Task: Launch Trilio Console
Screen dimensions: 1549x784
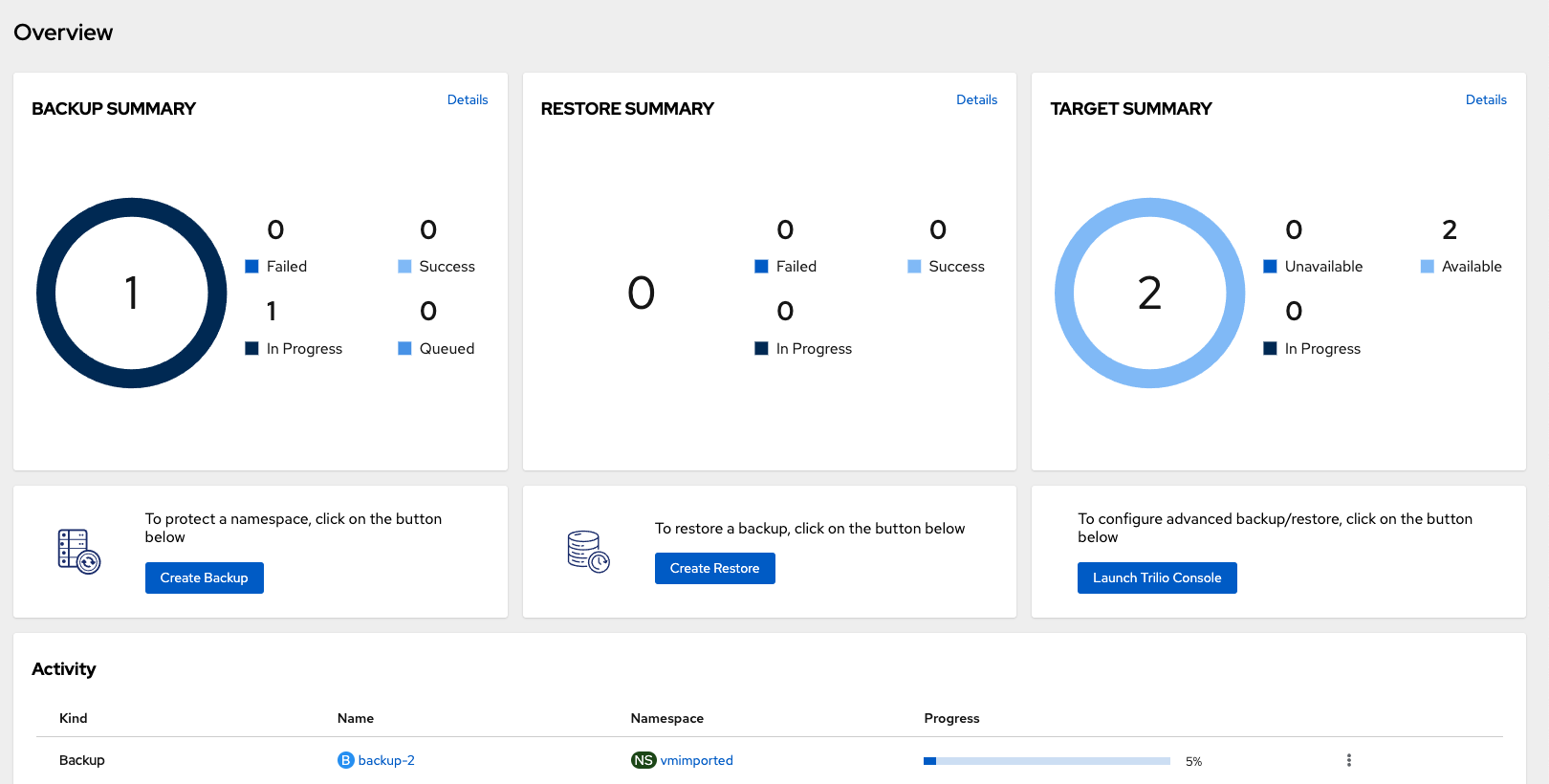Action: [1157, 577]
